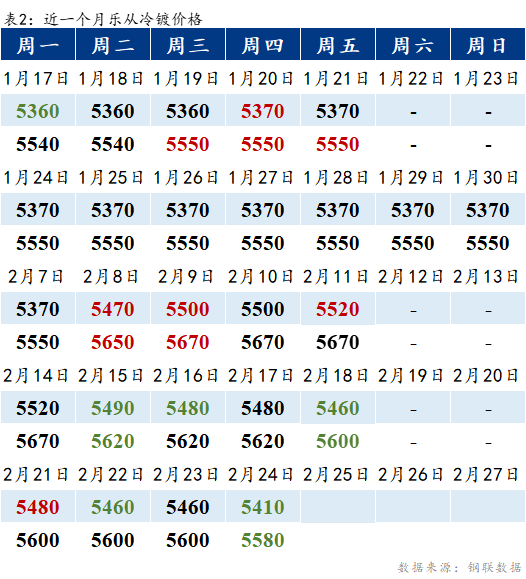Click the 5370 price for 1月30日
The image size is (526, 579).
pos(488,210)
